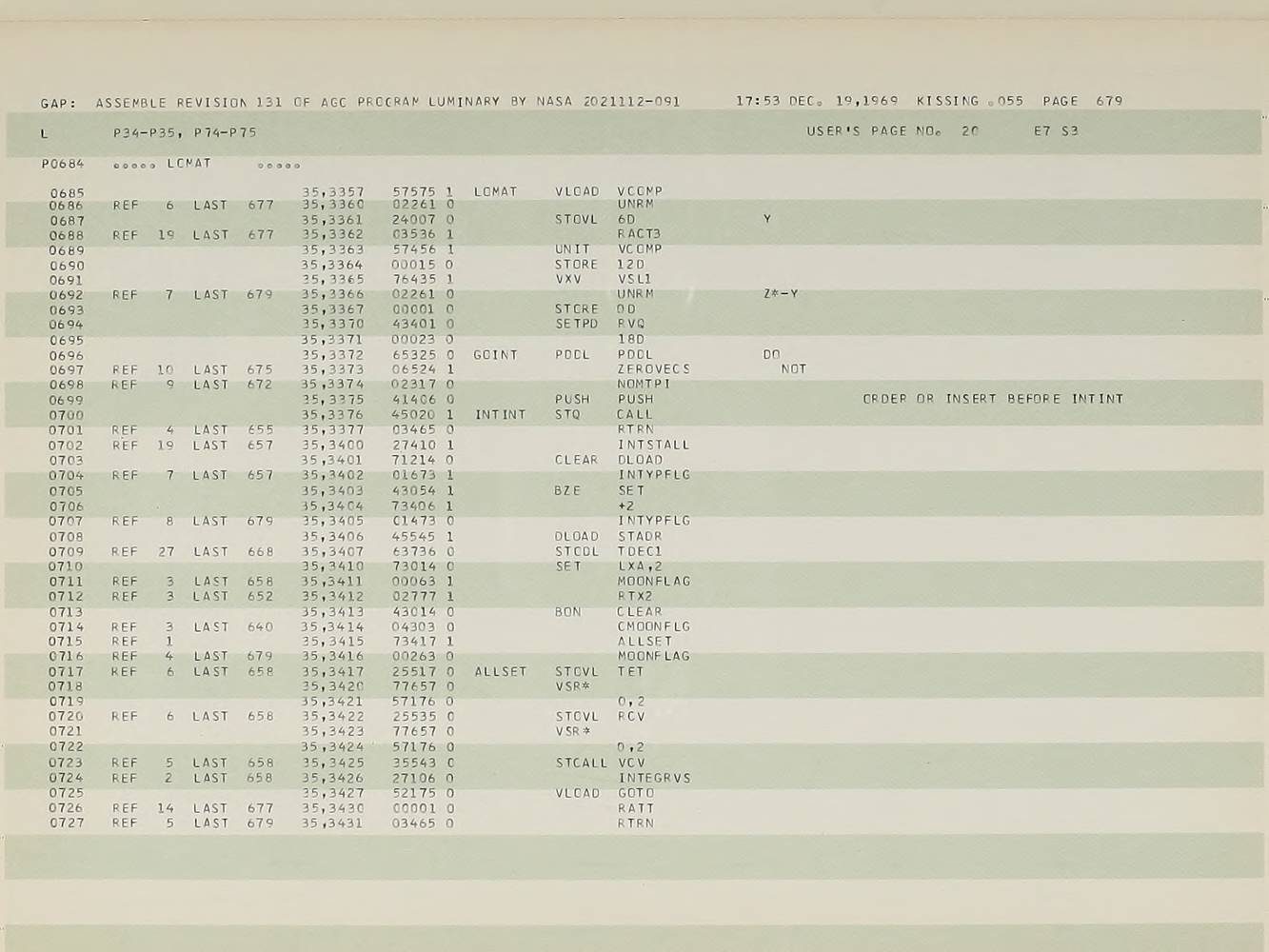Select the 'RTX2' operand
1269x952 pixels.
pos(635,597)
